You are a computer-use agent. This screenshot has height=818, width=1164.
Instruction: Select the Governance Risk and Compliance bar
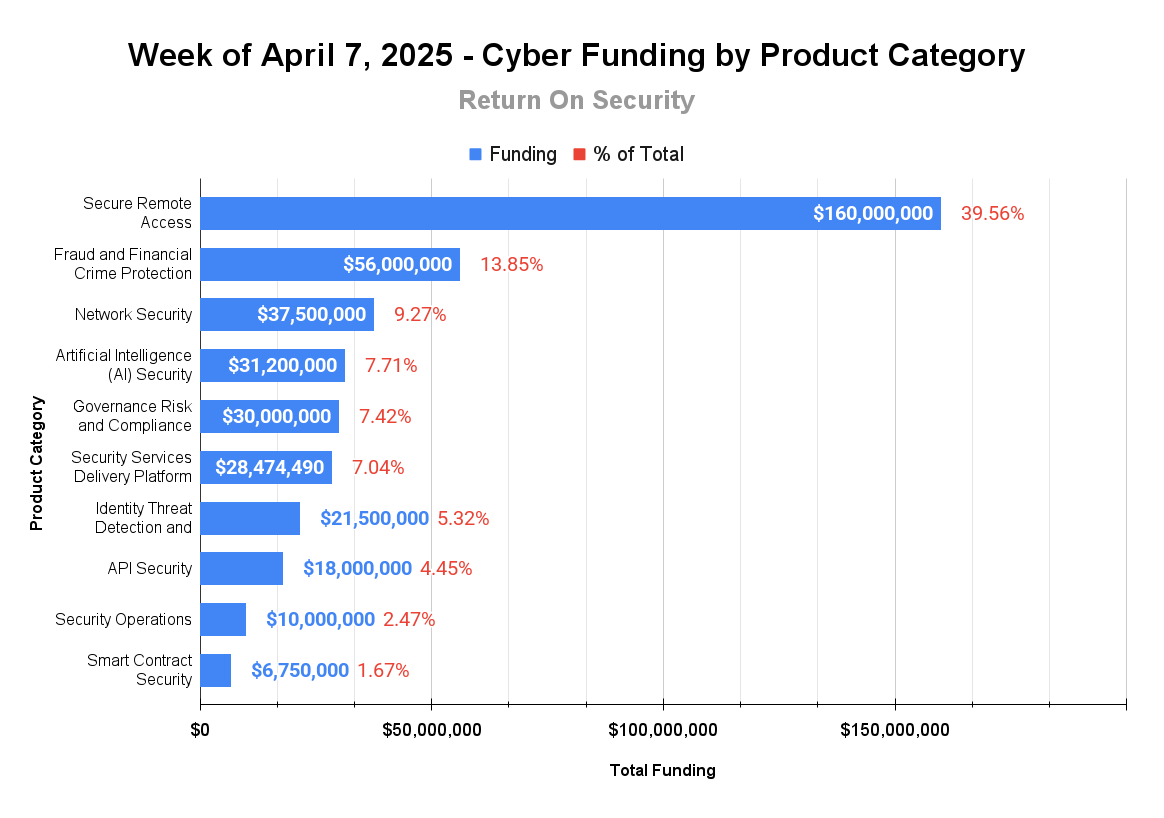point(269,416)
